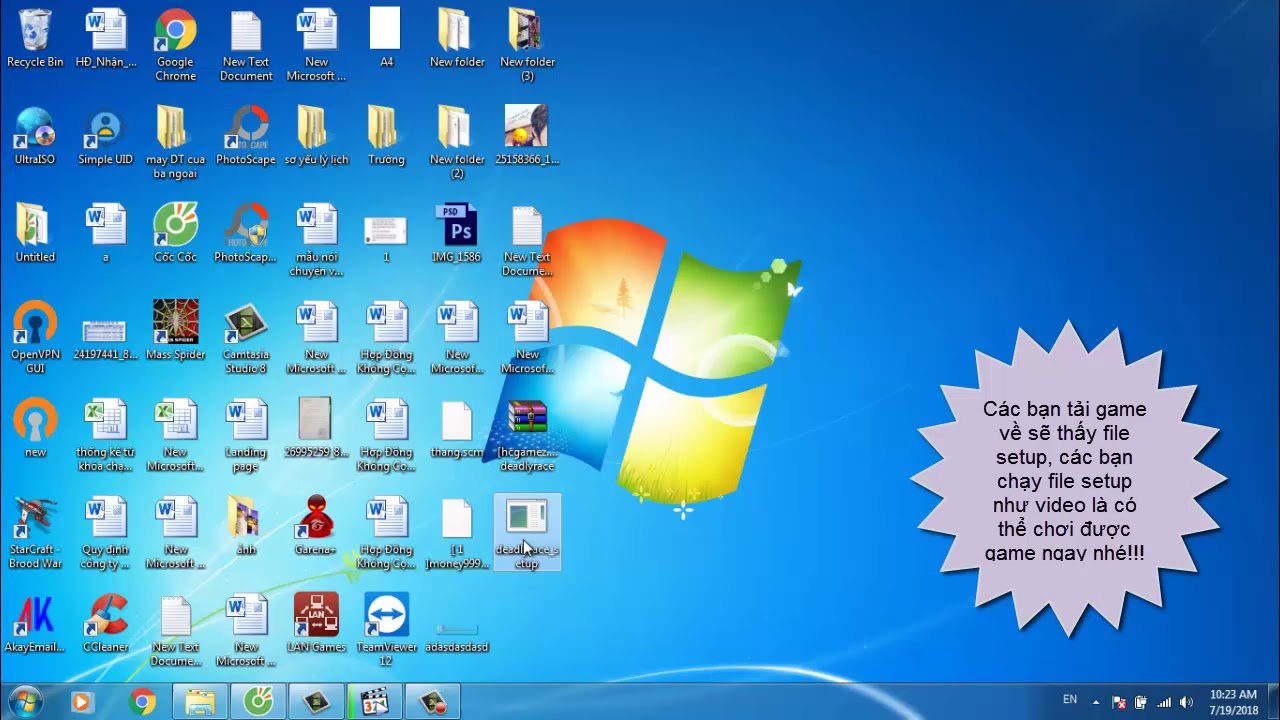This screenshot has width=1280, height=720.
Task: Select the StarCraft - Brood War shortcut
Action: pos(35,533)
